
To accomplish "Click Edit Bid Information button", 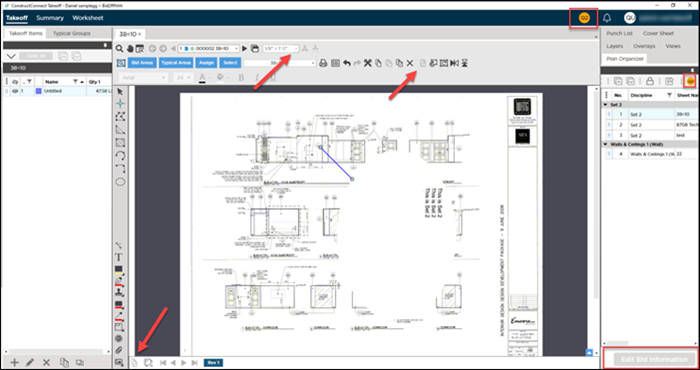I will click(654, 359).
